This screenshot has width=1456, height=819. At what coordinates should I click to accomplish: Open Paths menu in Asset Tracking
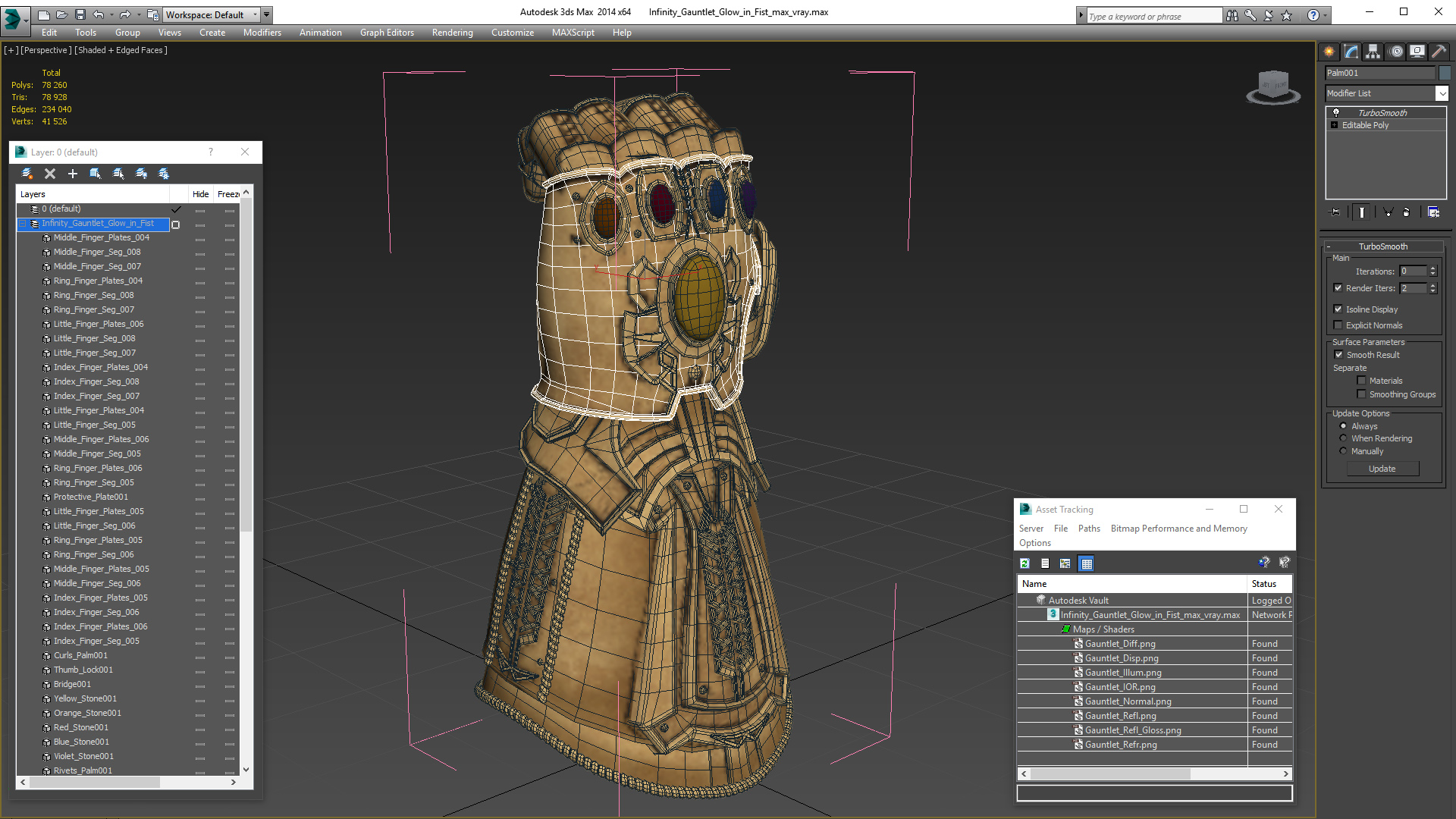1089,529
